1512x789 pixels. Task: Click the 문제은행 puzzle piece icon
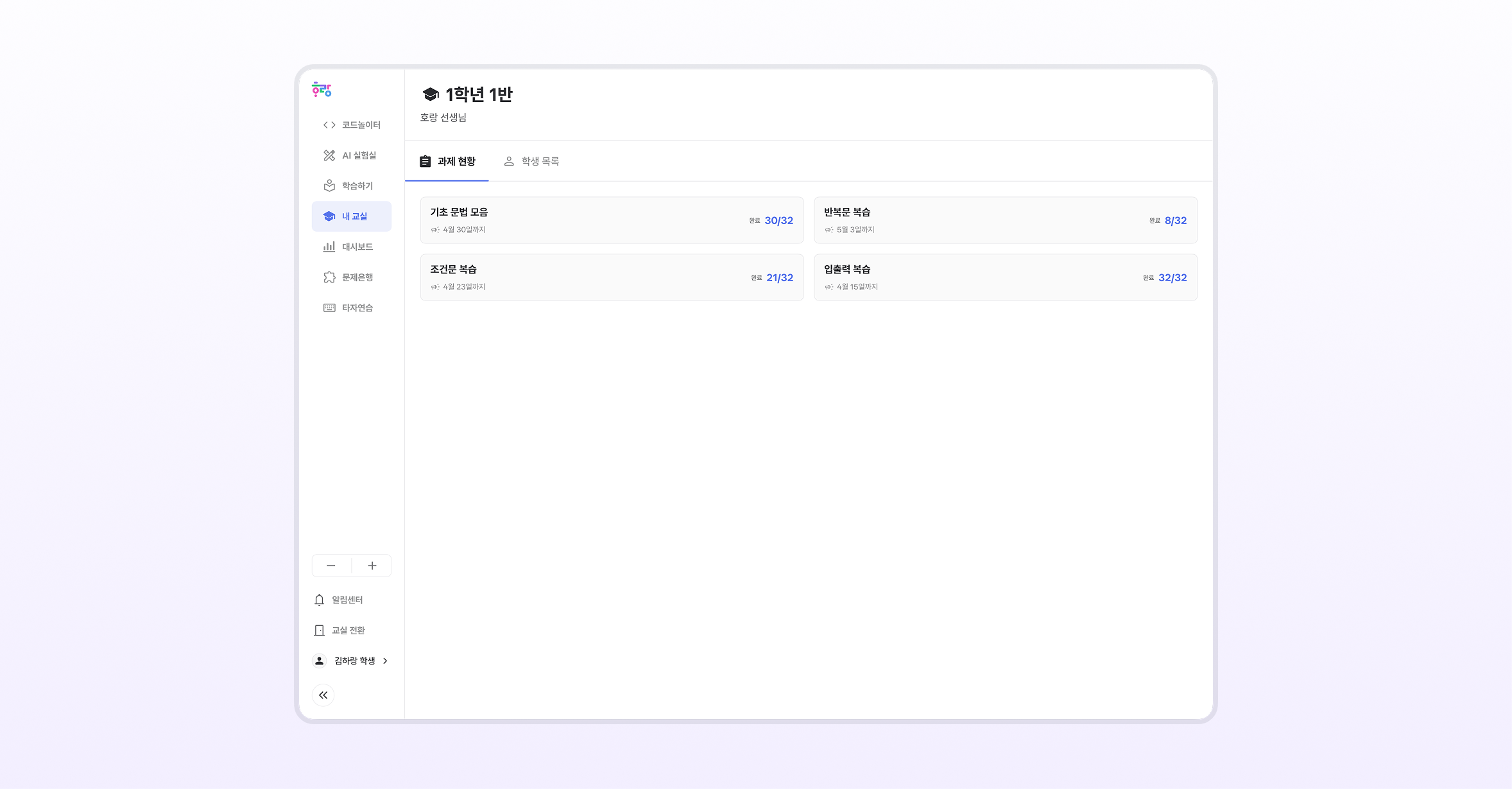pos(329,277)
